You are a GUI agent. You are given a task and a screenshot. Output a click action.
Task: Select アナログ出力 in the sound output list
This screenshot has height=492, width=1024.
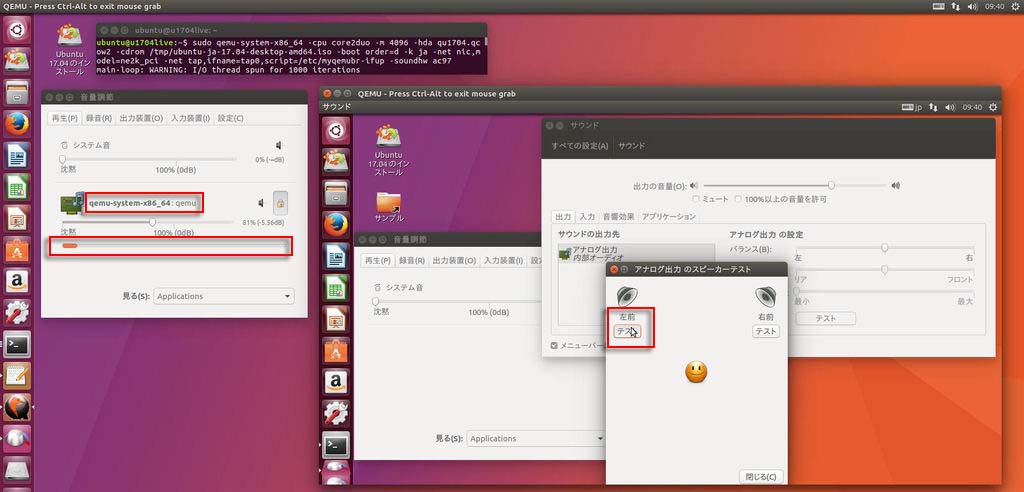coord(636,254)
